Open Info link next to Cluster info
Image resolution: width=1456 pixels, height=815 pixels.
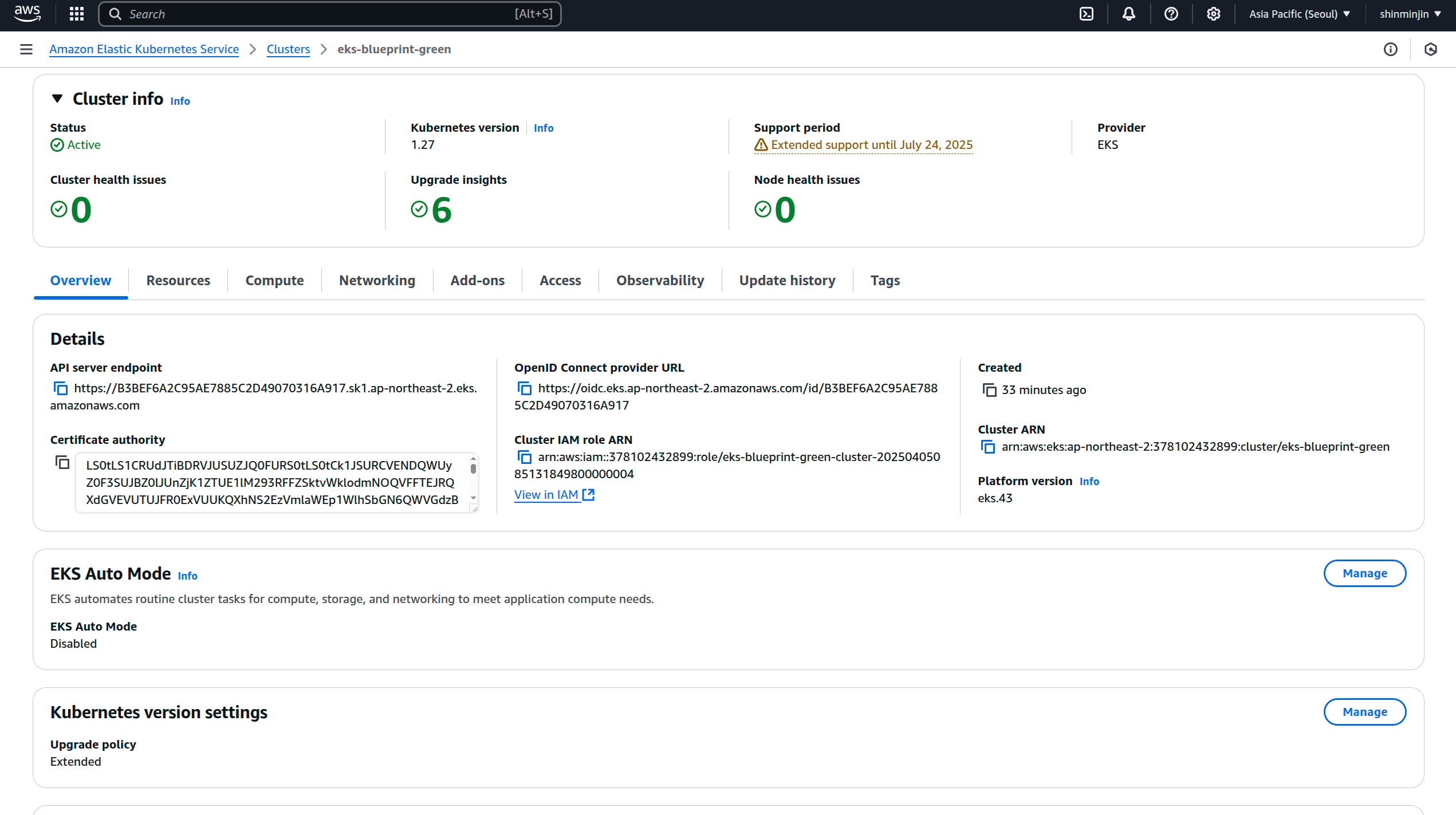point(180,101)
